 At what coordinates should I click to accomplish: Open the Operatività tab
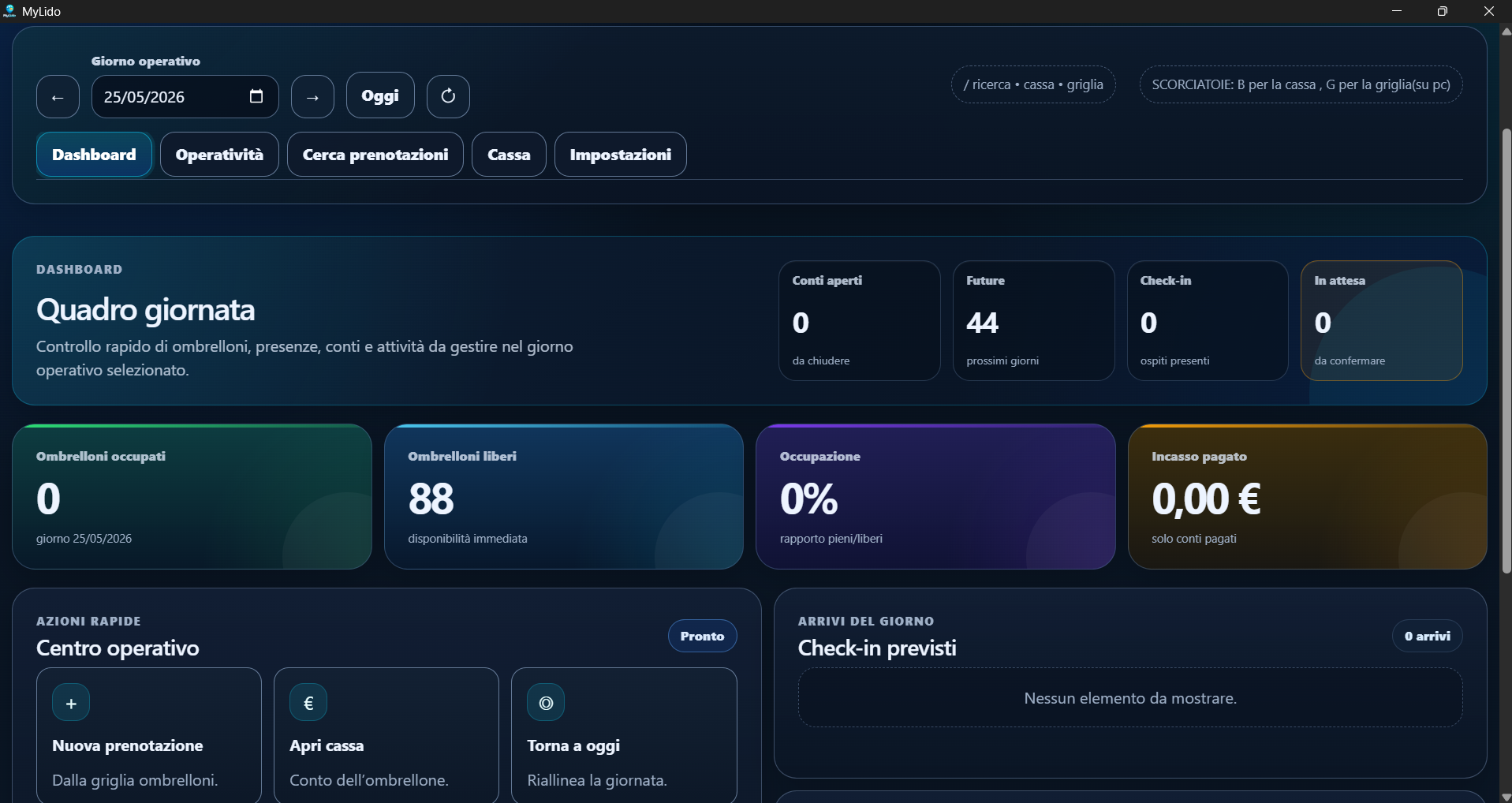tap(219, 155)
